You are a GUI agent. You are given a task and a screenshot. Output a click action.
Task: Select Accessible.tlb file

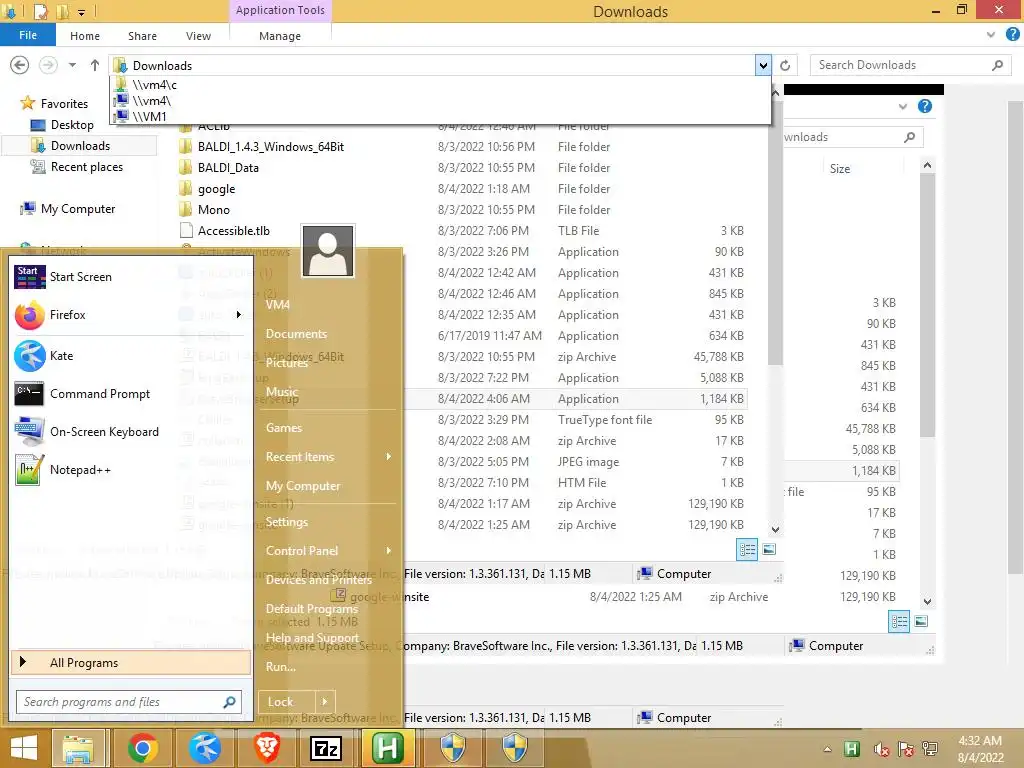tap(233, 231)
